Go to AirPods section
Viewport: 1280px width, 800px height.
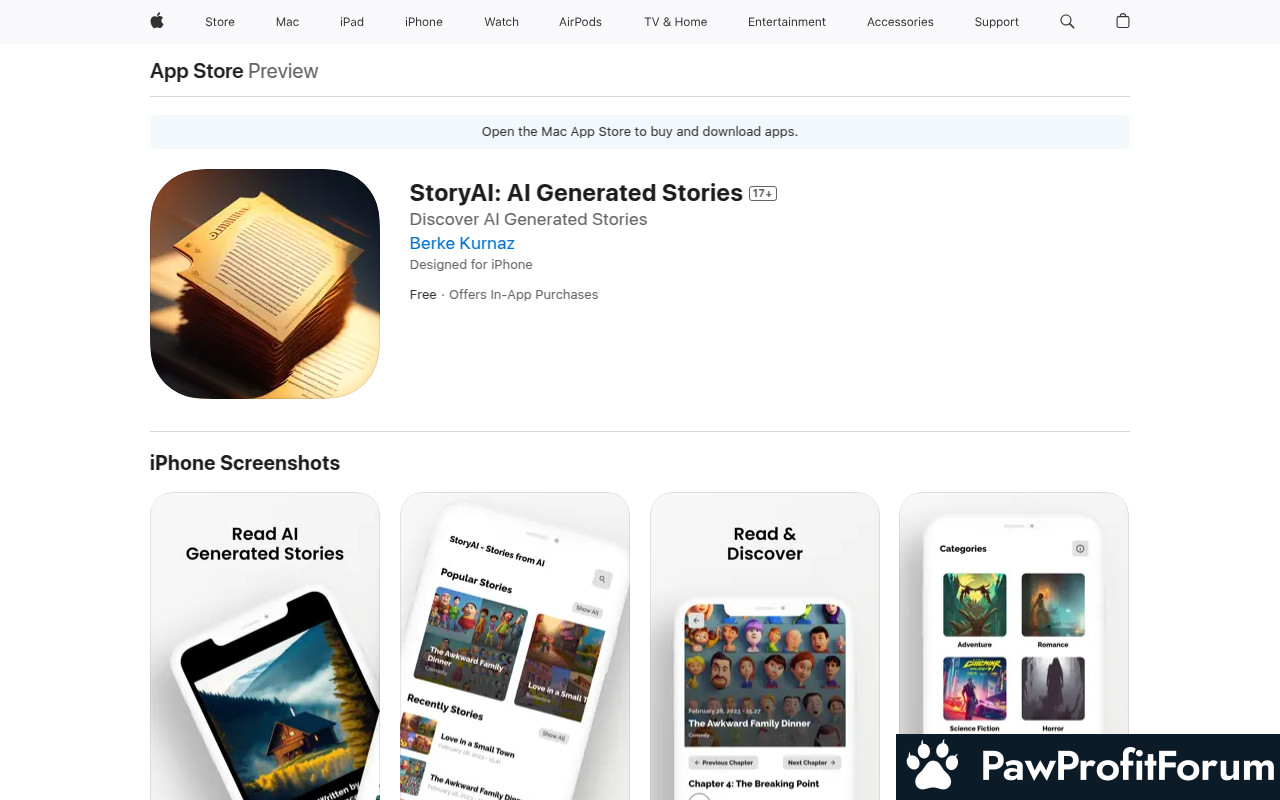click(x=580, y=22)
